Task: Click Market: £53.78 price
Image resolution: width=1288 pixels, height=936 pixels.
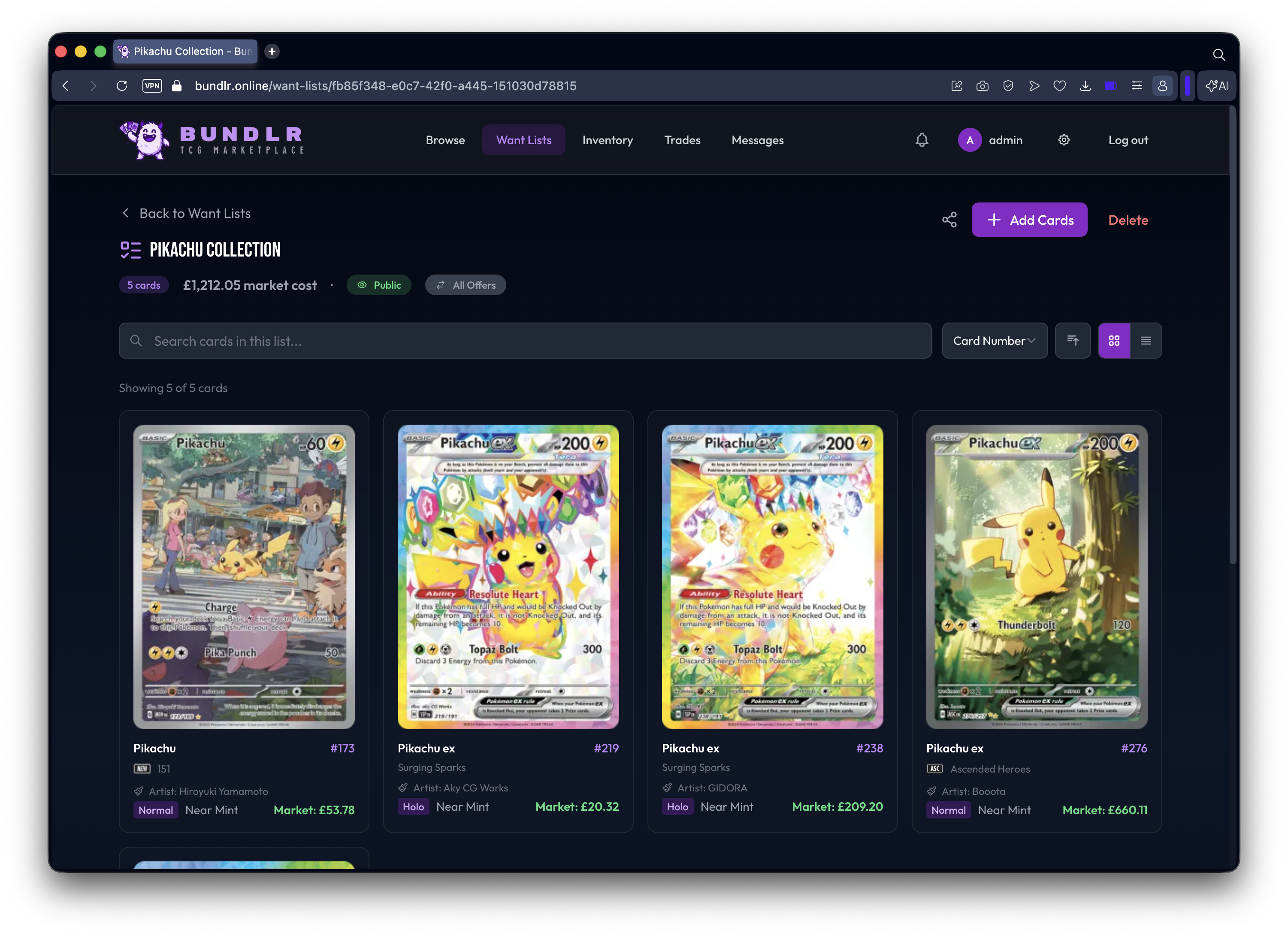Action: (x=314, y=810)
